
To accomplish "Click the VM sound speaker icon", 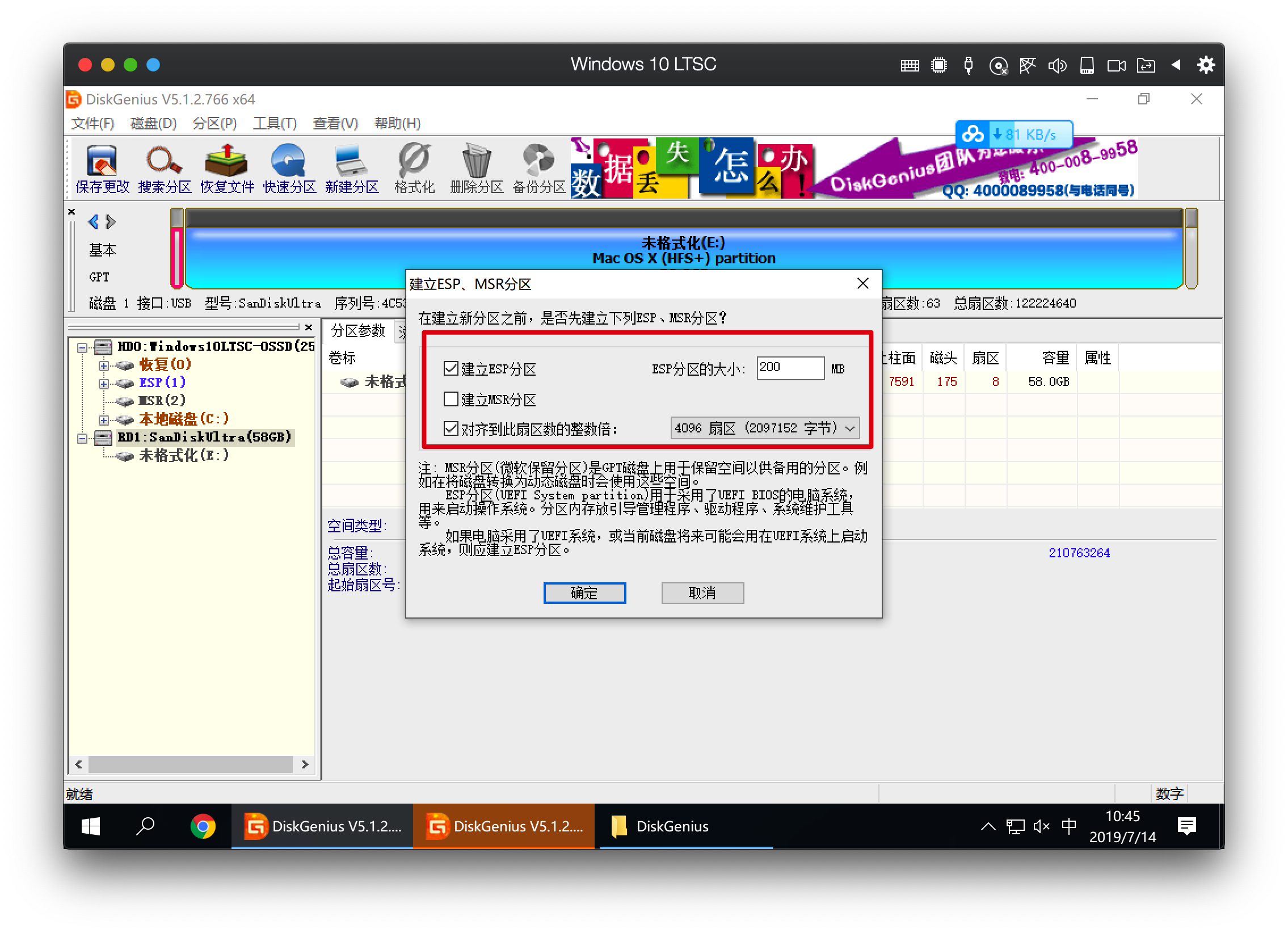I will tap(1058, 65).
